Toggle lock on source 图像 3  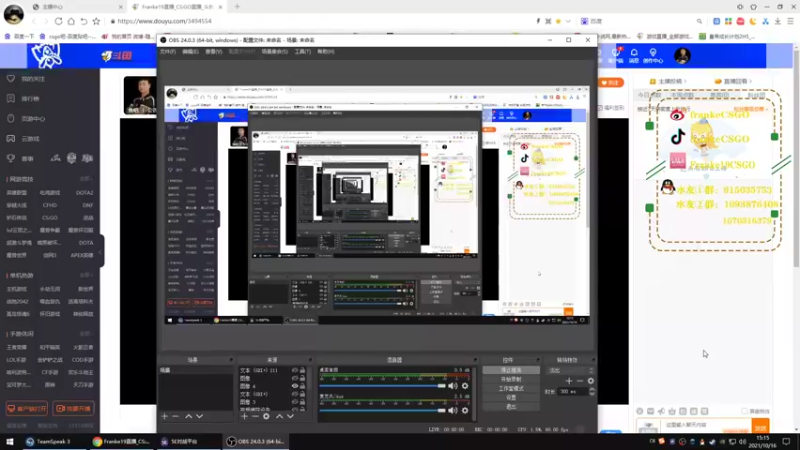click(302, 402)
